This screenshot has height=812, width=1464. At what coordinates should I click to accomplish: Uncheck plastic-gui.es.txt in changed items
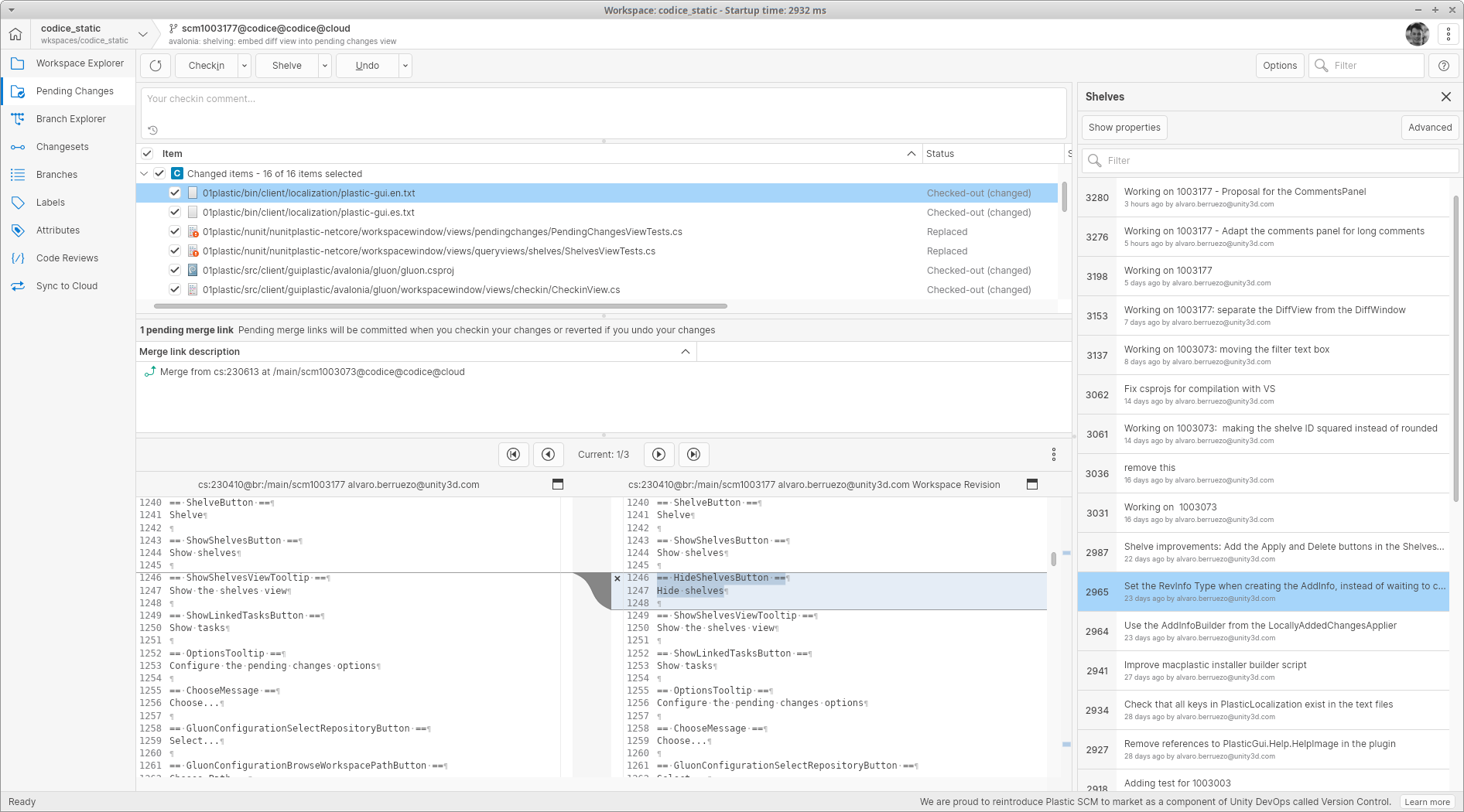[174, 212]
